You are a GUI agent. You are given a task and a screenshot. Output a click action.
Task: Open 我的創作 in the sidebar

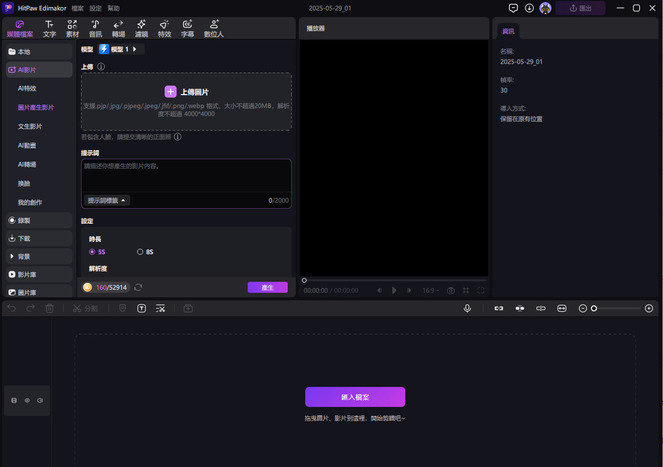pos(30,203)
